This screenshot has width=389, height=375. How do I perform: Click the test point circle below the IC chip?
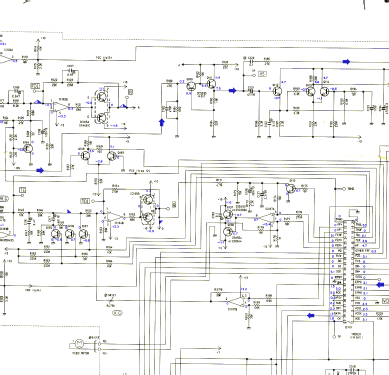334,337
